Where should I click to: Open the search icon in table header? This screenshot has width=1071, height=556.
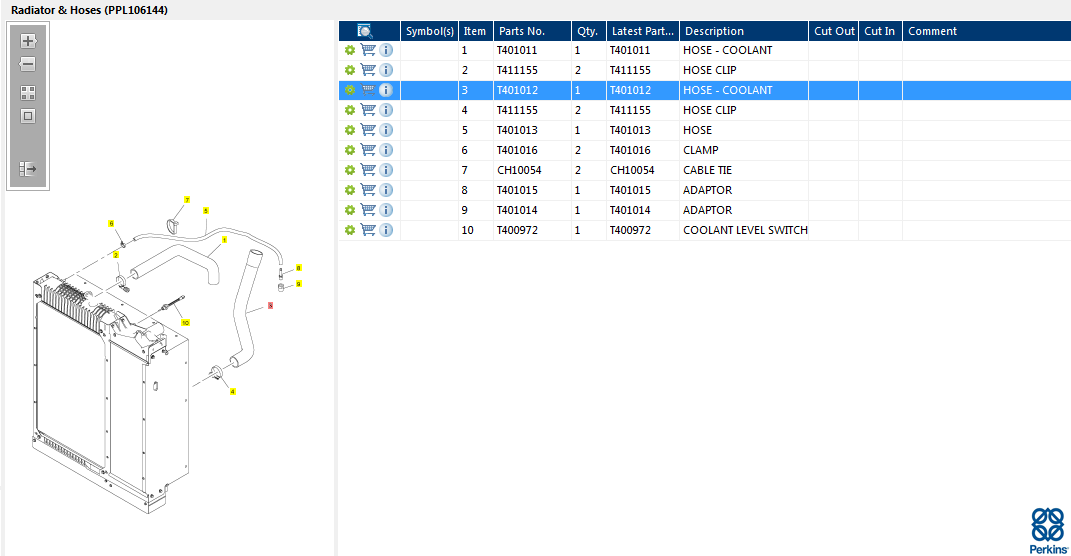click(x=365, y=31)
